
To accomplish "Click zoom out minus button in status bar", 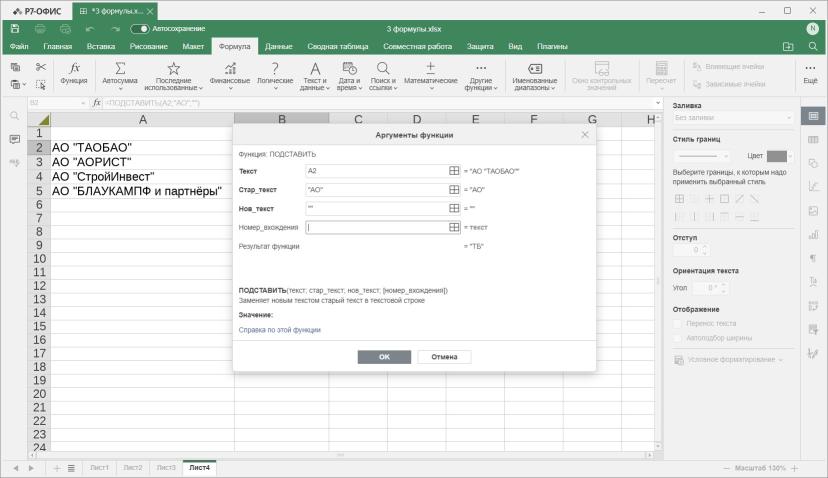I will pyautogui.click(x=726, y=468).
